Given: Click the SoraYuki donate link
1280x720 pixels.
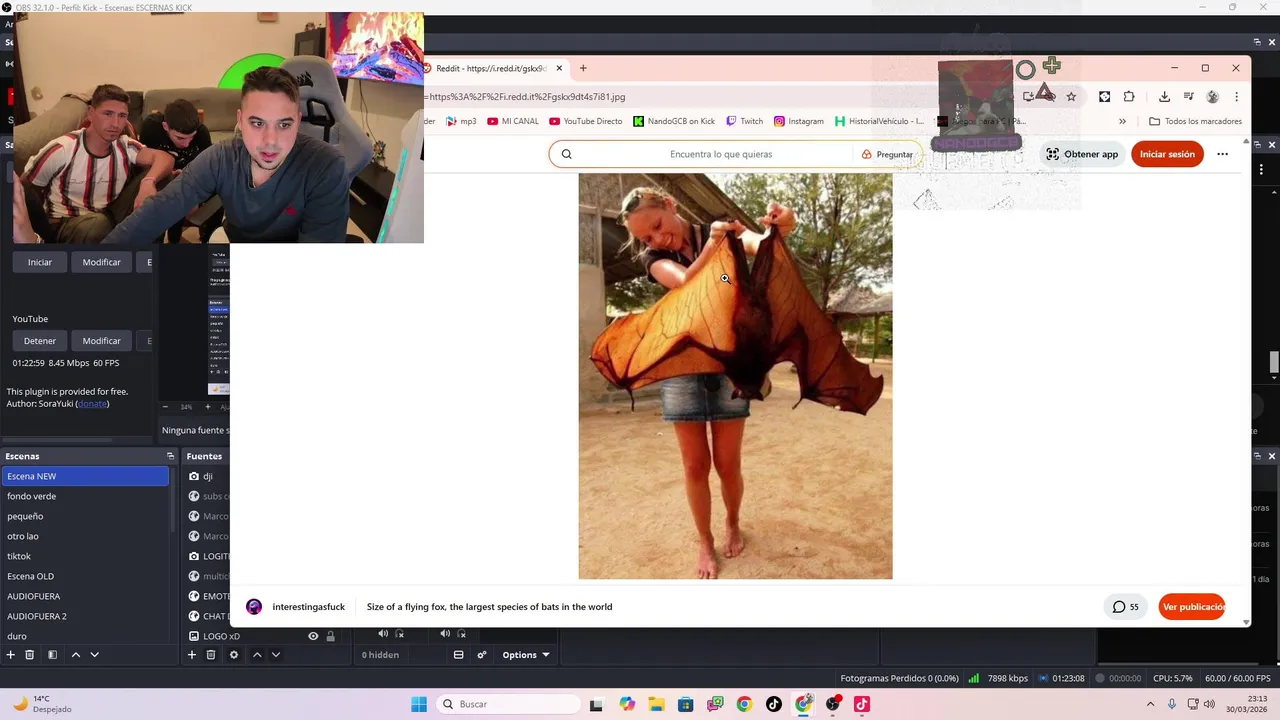Looking at the screenshot, I should click(92, 404).
